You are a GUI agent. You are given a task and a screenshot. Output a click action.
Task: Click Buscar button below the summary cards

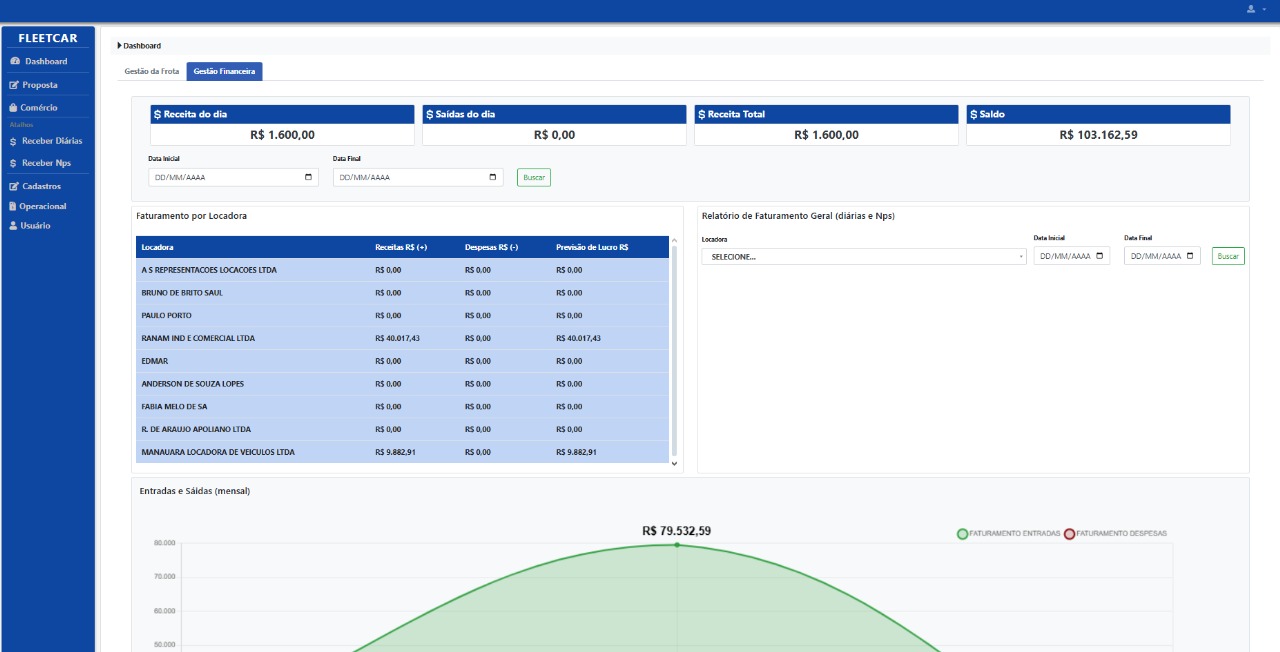click(x=534, y=177)
